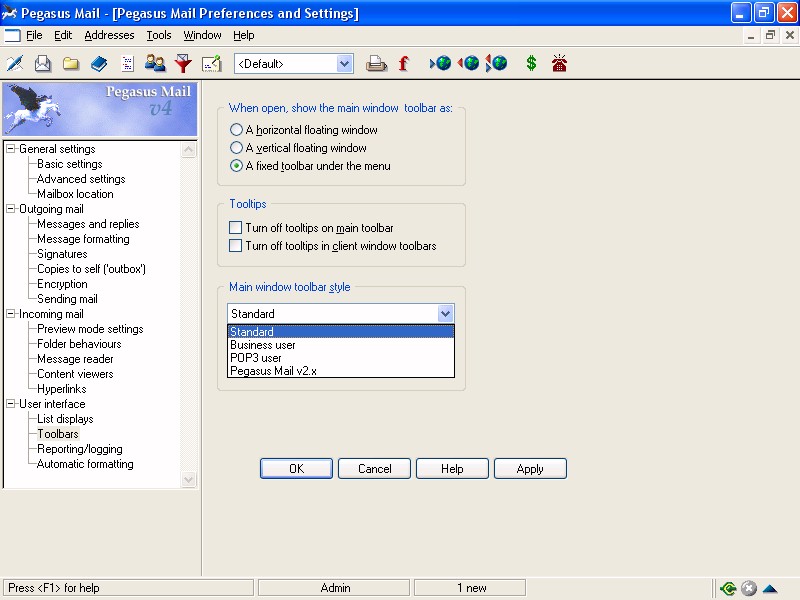Click the Help button beside Cancel

(453, 468)
